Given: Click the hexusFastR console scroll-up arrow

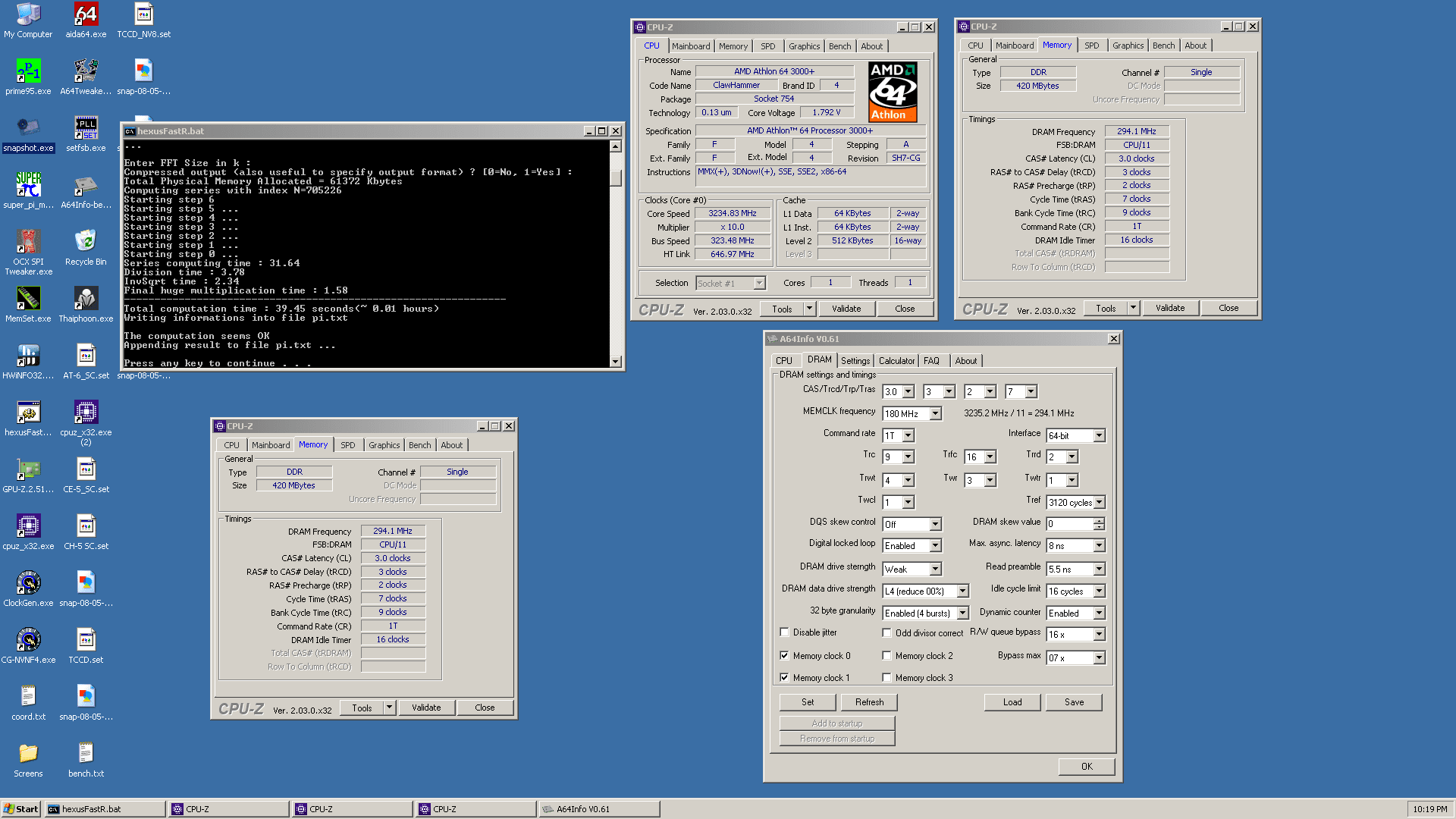Looking at the screenshot, I should coord(615,146).
